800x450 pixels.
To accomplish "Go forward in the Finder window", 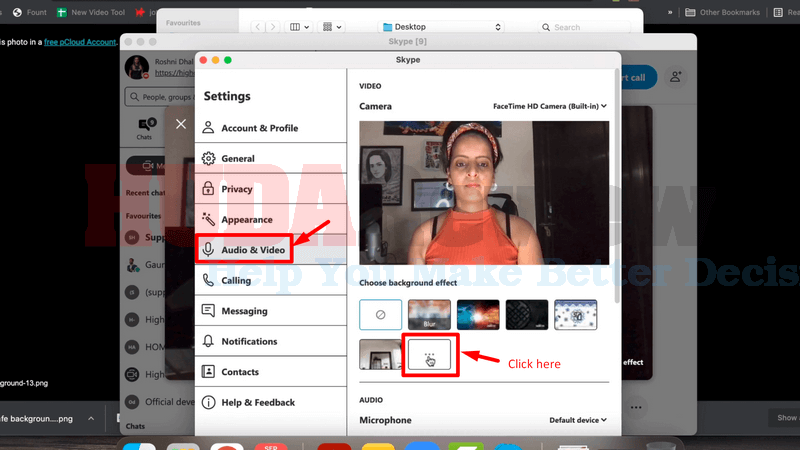I will tap(273, 27).
